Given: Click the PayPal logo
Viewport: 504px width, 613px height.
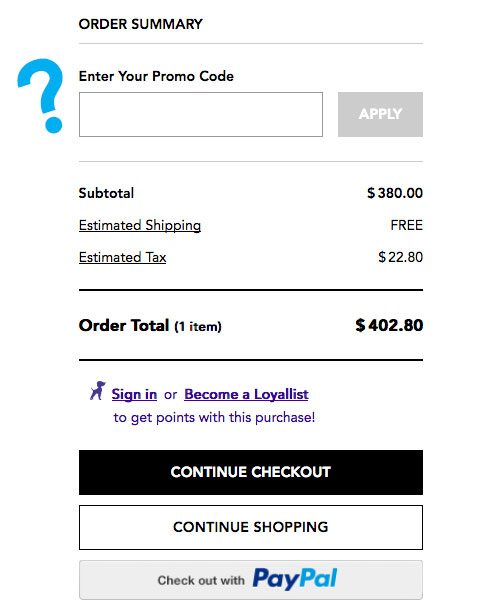Looking at the screenshot, I should [x=295, y=579].
